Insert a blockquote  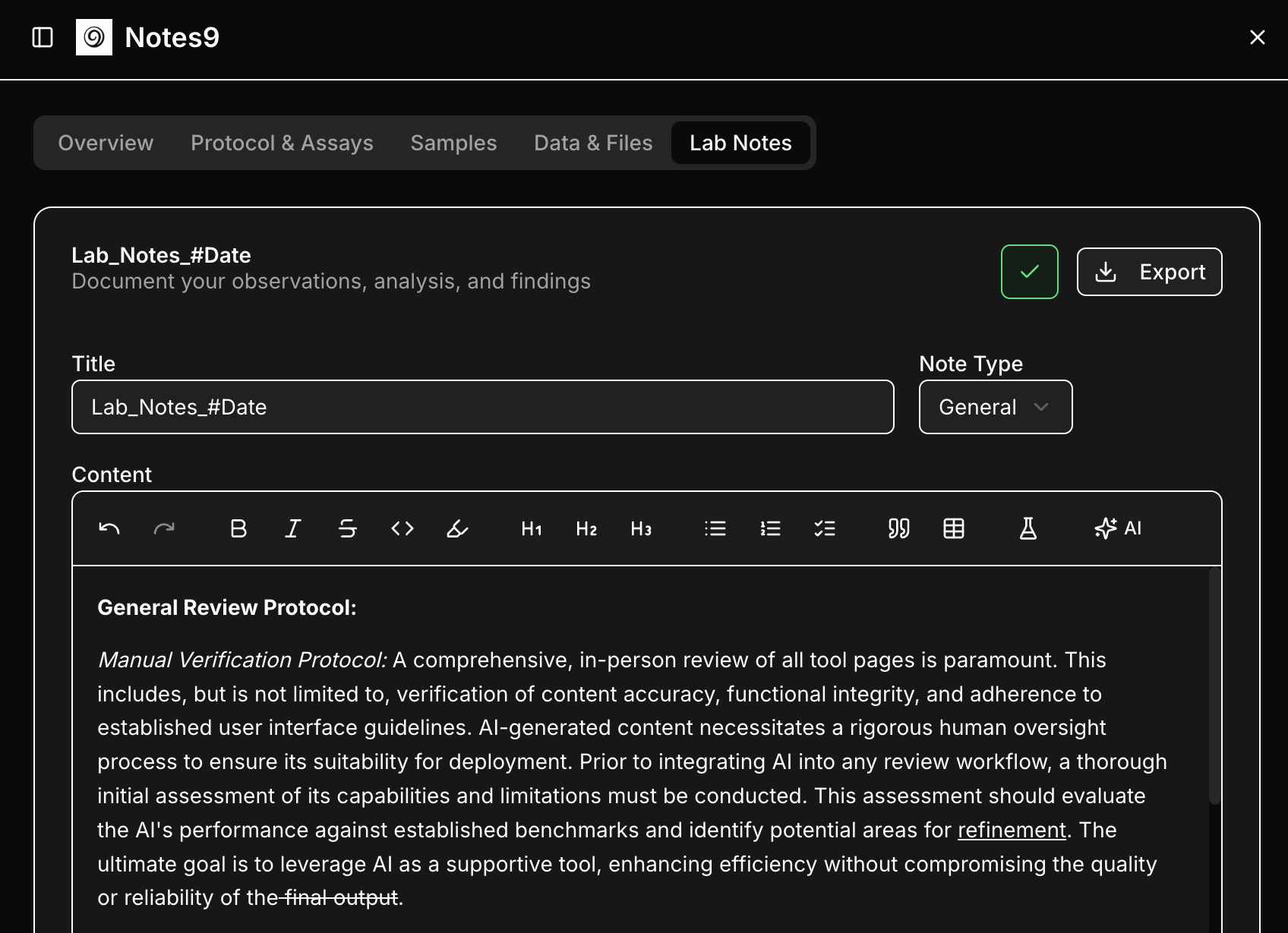point(898,528)
